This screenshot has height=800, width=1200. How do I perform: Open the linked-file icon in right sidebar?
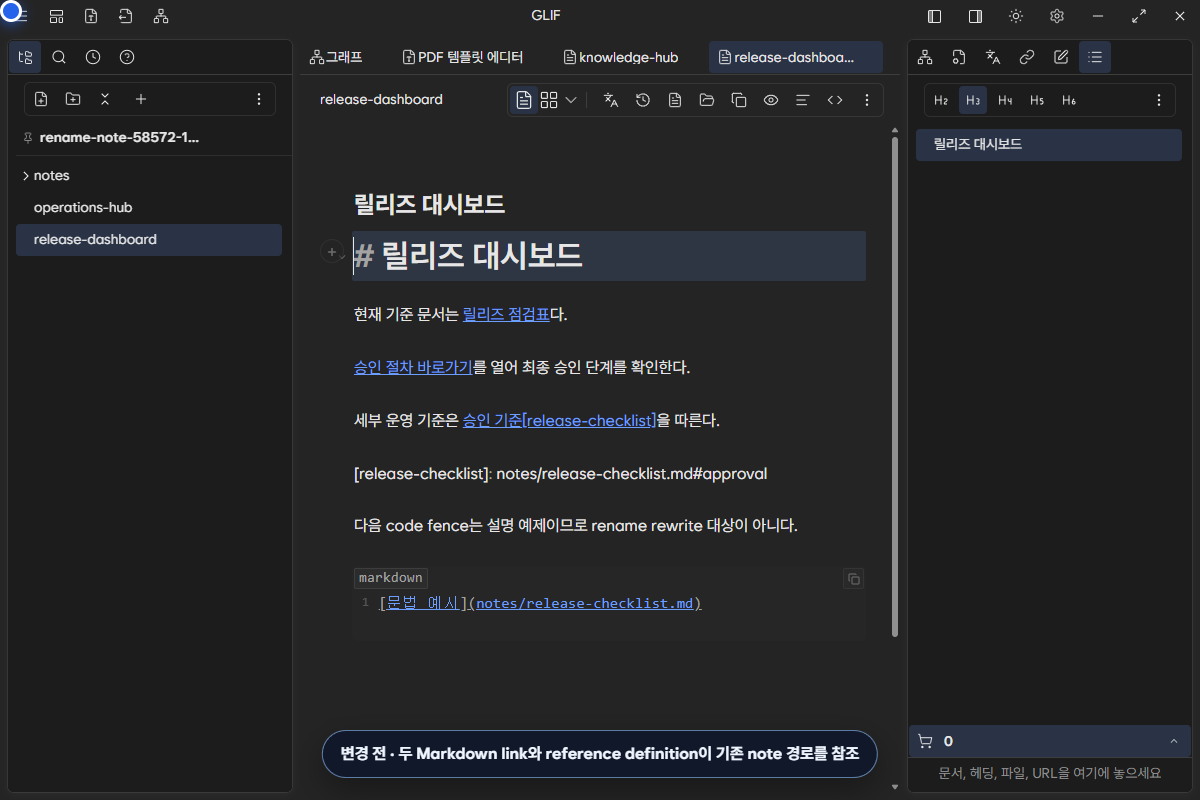(959, 57)
